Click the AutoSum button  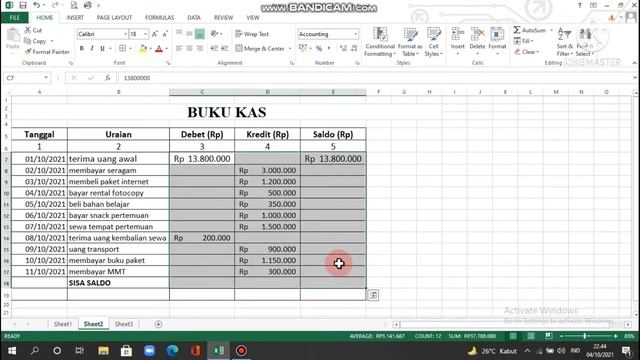(529, 30)
